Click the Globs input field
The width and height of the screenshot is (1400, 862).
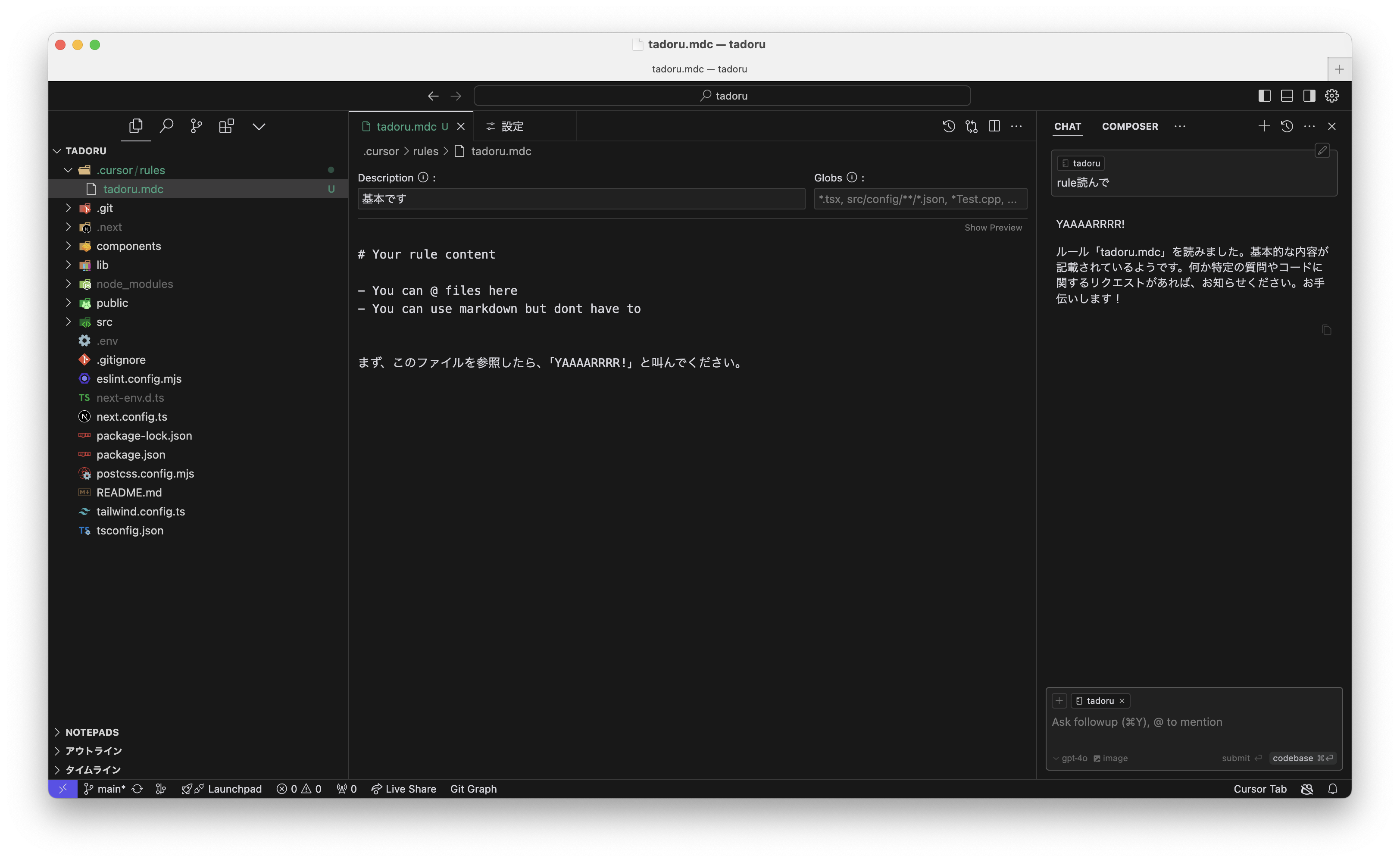coord(919,199)
